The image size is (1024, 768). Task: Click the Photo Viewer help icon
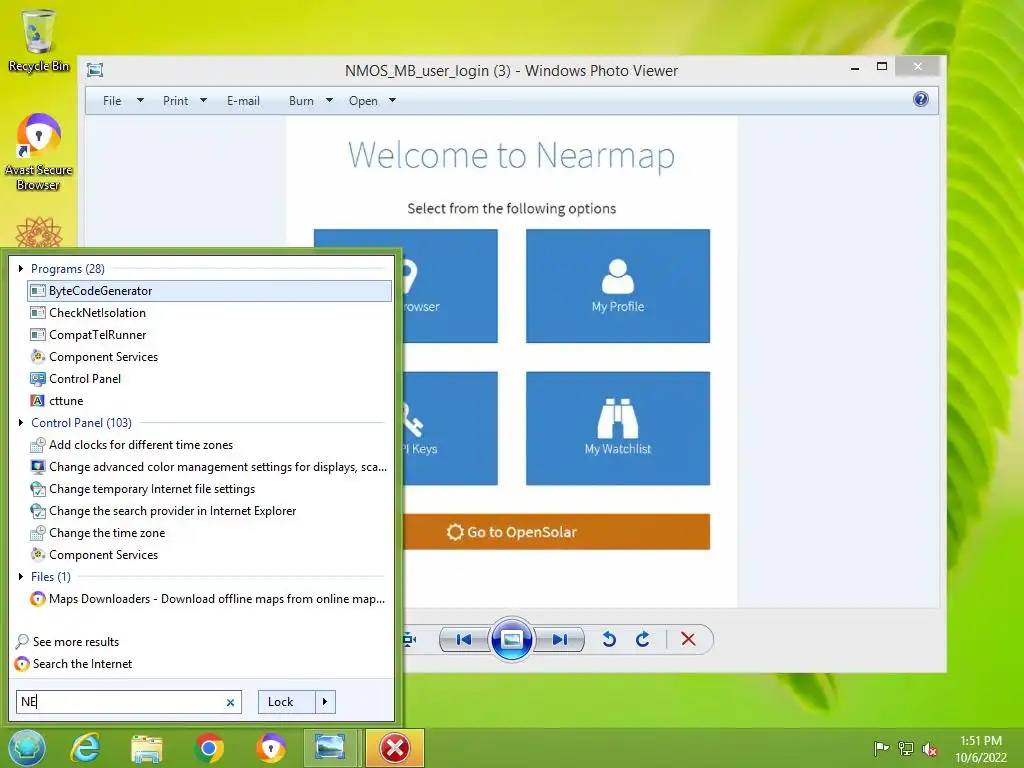point(920,99)
